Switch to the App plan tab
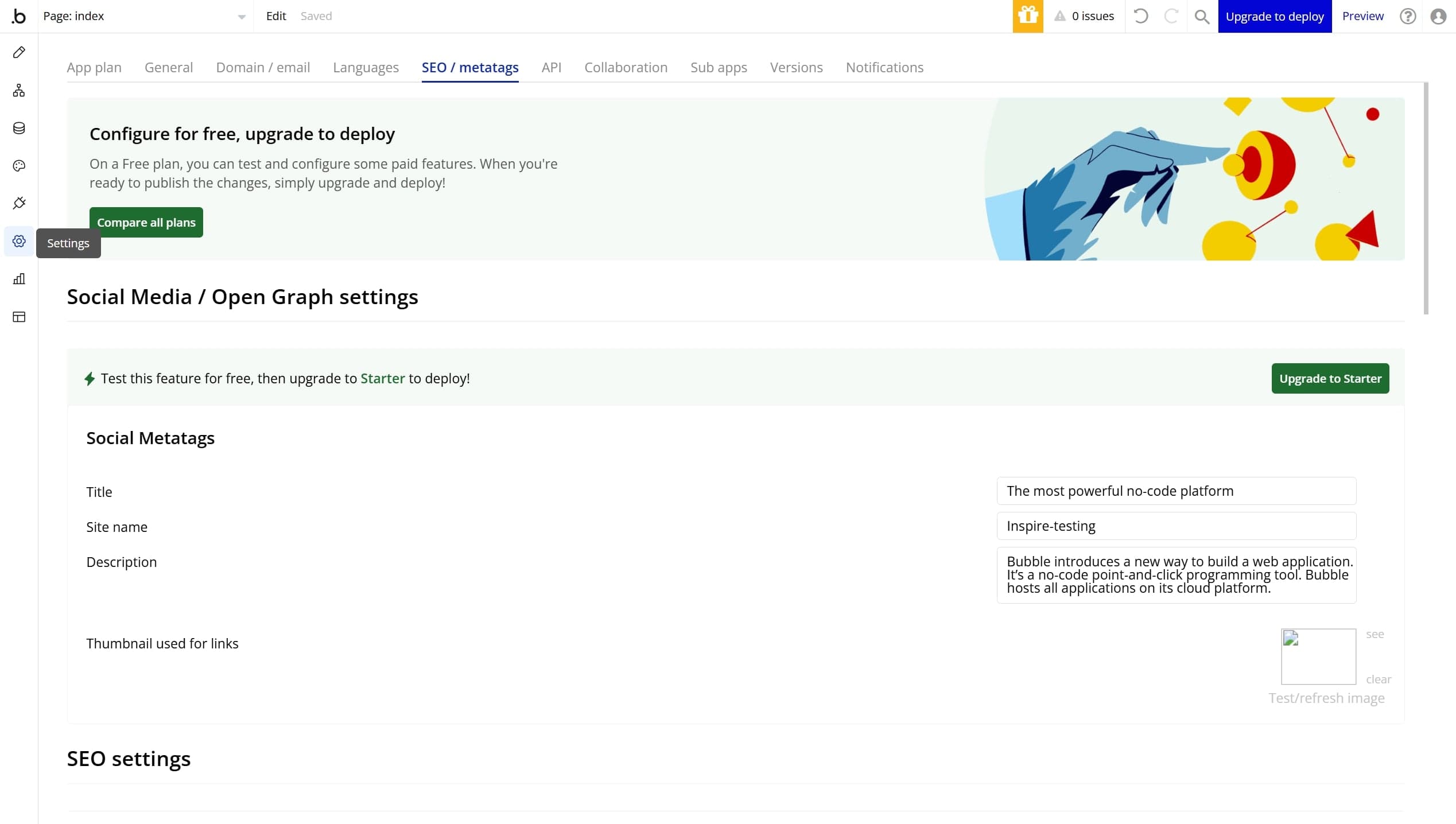The width and height of the screenshot is (1456, 824). tap(94, 68)
